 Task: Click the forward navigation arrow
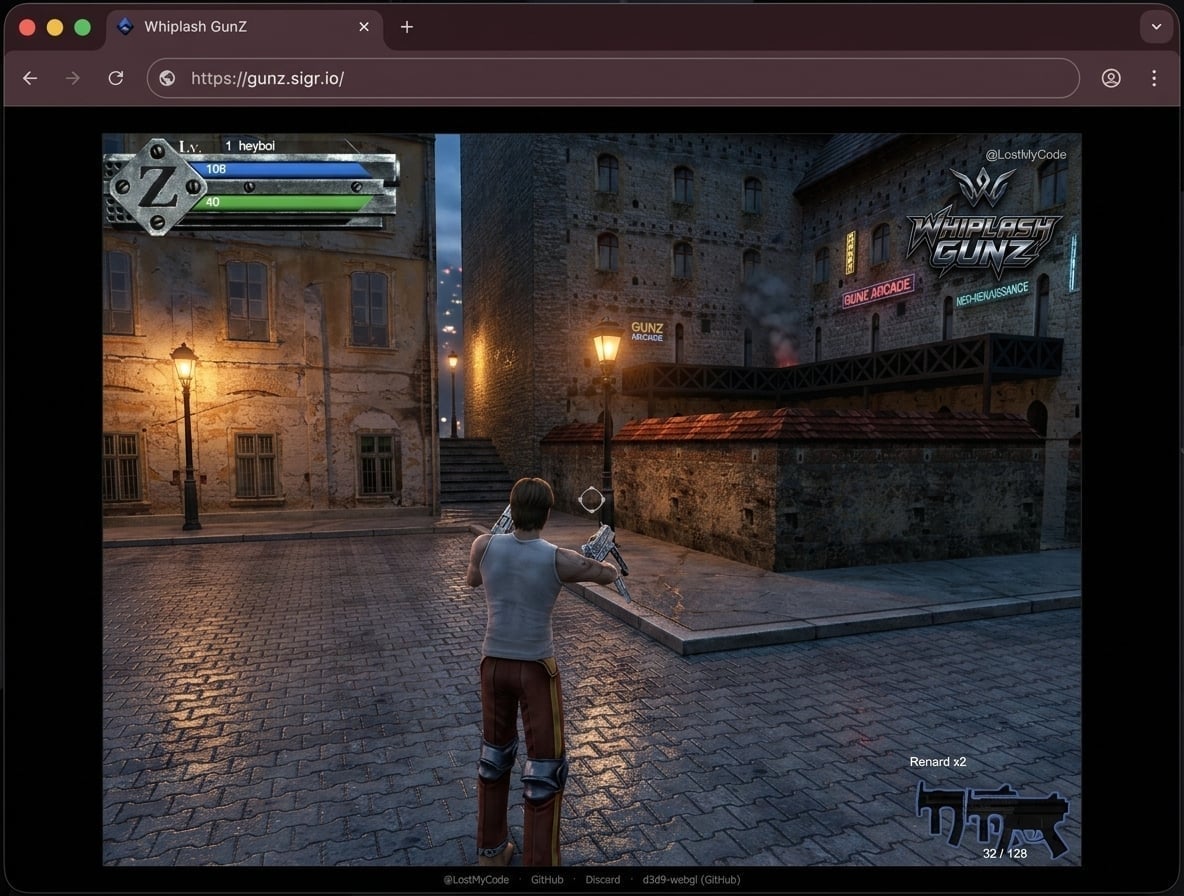(x=72, y=78)
